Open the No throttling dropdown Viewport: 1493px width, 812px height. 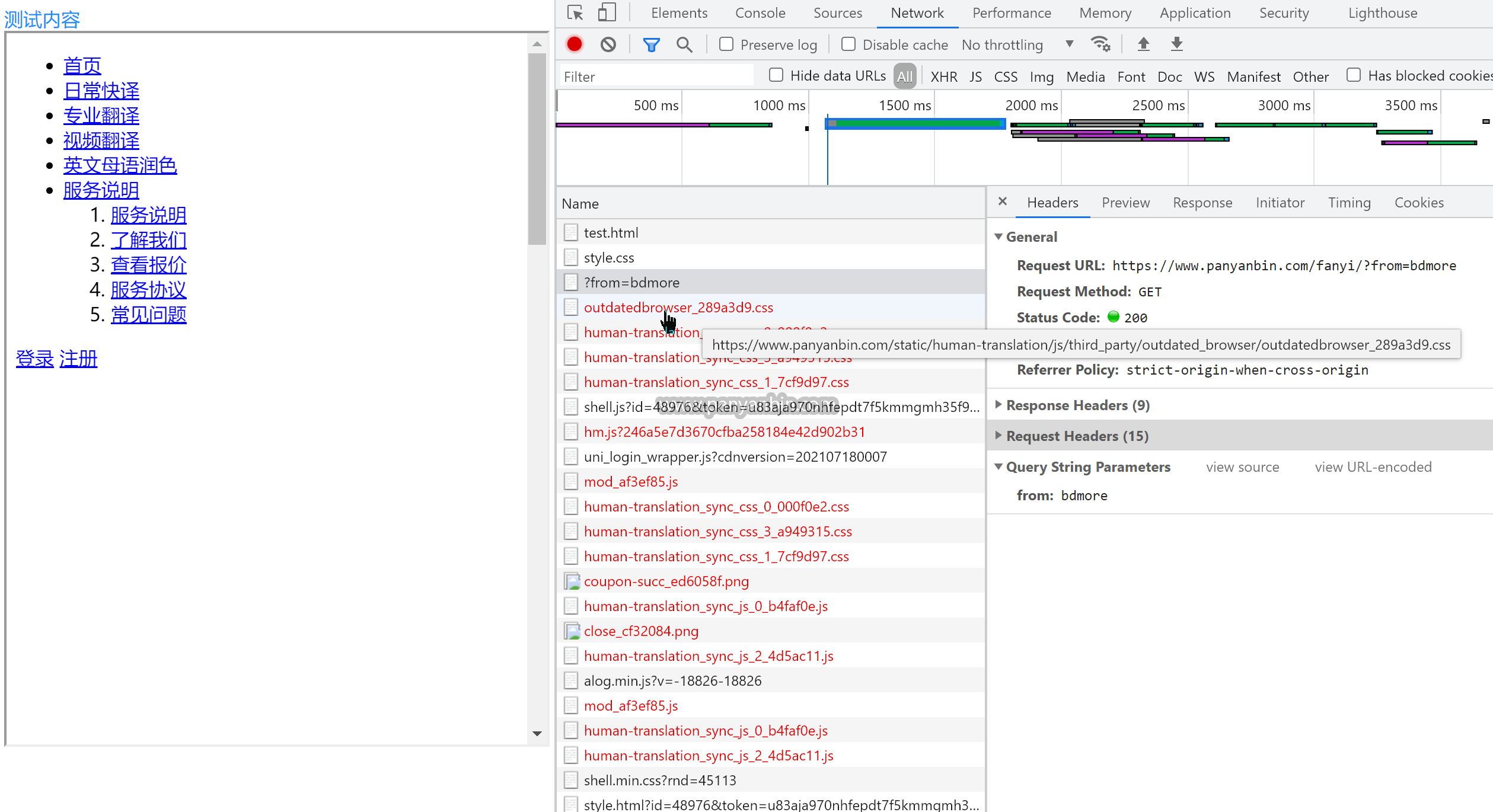click(1018, 44)
